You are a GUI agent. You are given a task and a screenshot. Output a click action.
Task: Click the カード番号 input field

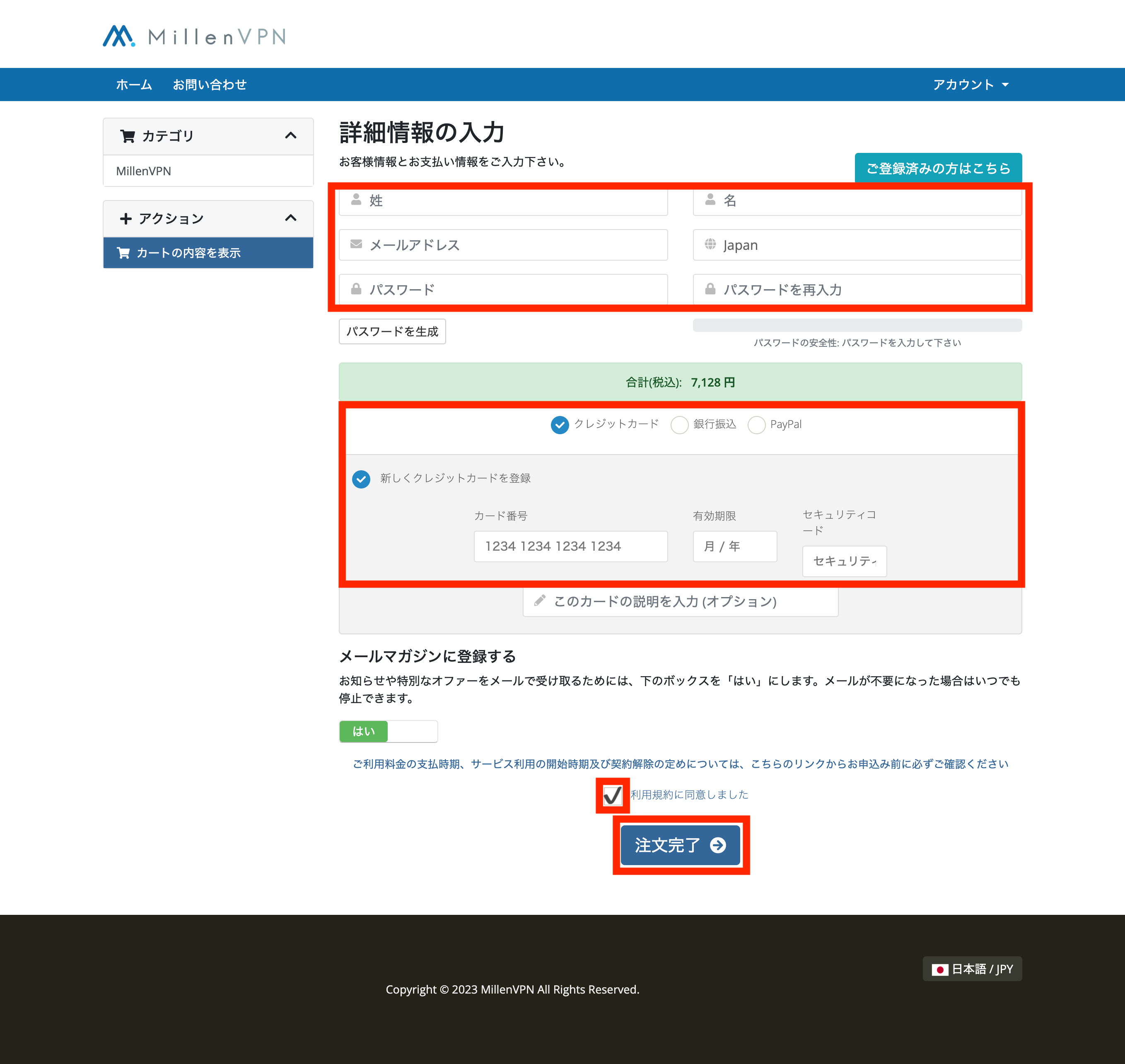[x=570, y=546]
